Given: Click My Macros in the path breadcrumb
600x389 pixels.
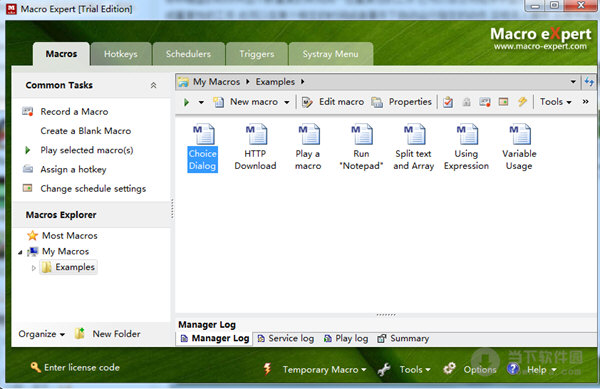Looking at the screenshot, I should pyautogui.click(x=216, y=81).
